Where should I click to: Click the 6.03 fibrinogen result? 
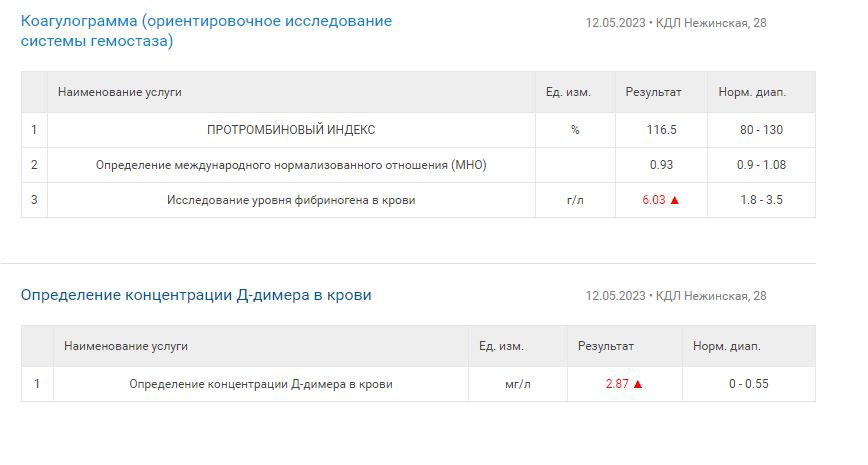tap(654, 200)
